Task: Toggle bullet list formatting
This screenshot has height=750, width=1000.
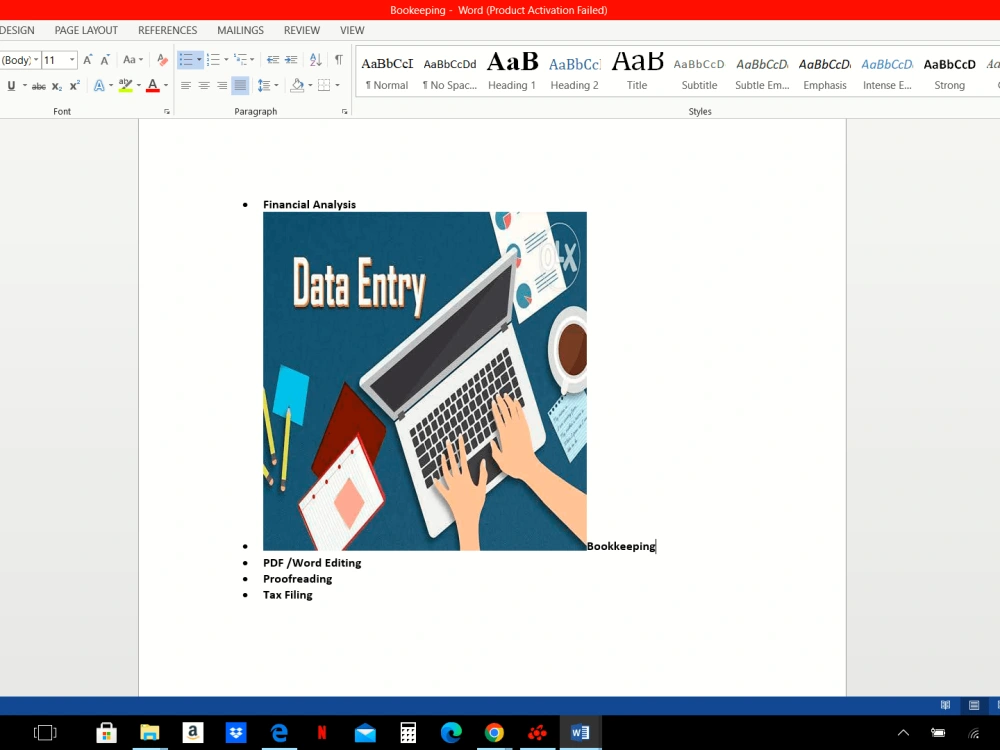Action: click(186, 60)
